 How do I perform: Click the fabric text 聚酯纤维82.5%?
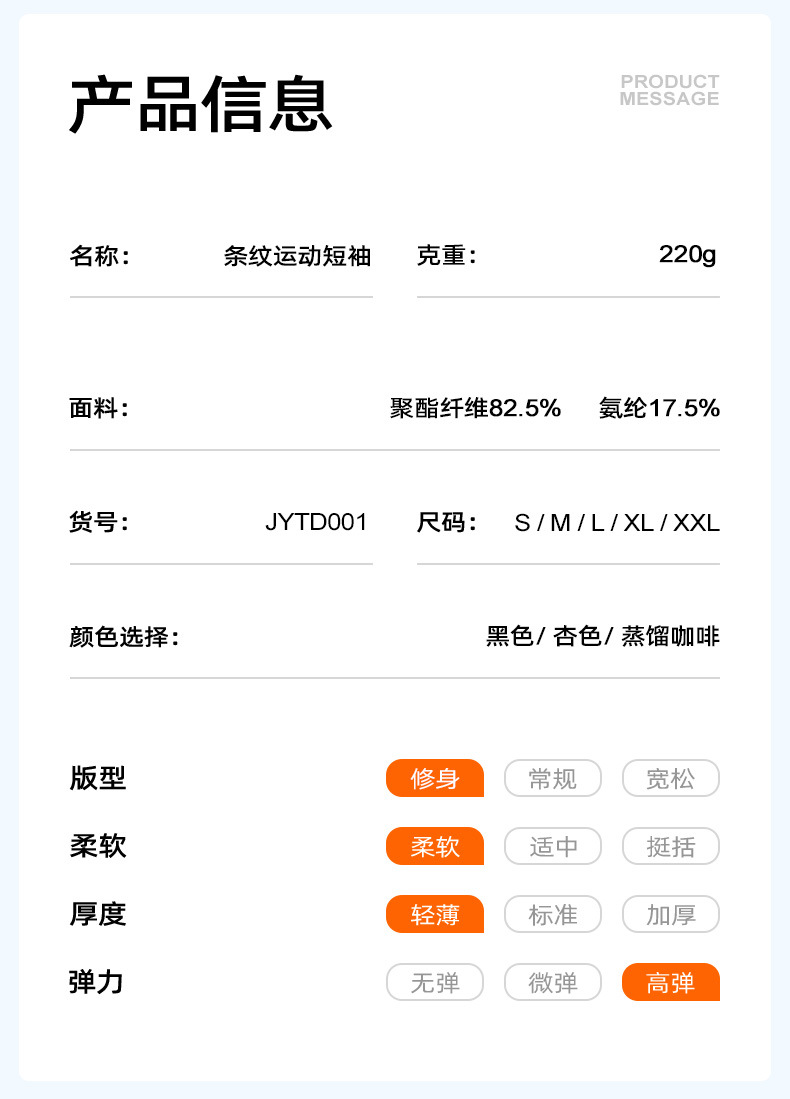[475, 408]
